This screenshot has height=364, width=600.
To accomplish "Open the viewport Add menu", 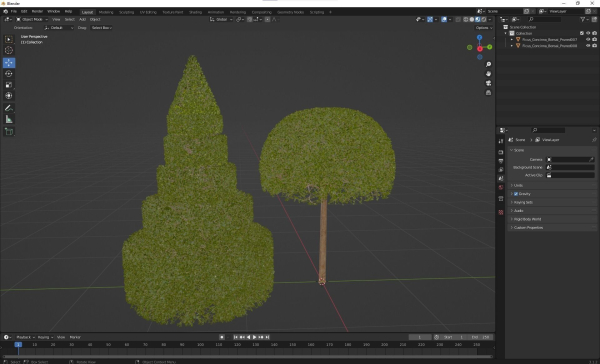I will coord(82,19).
